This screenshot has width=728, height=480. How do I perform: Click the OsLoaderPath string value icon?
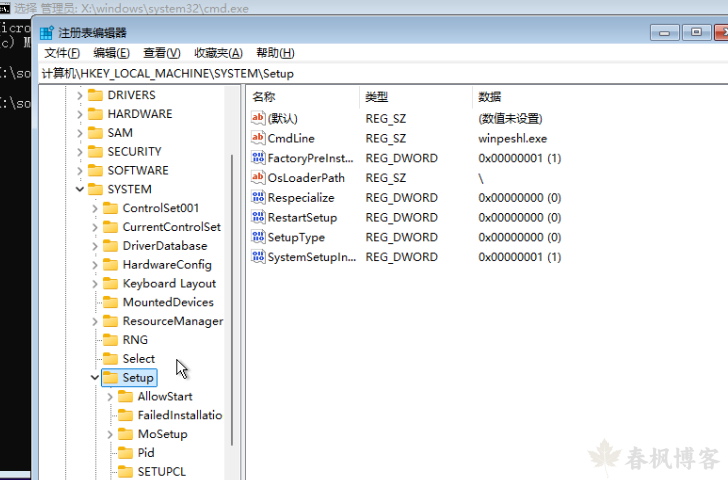tap(258, 177)
